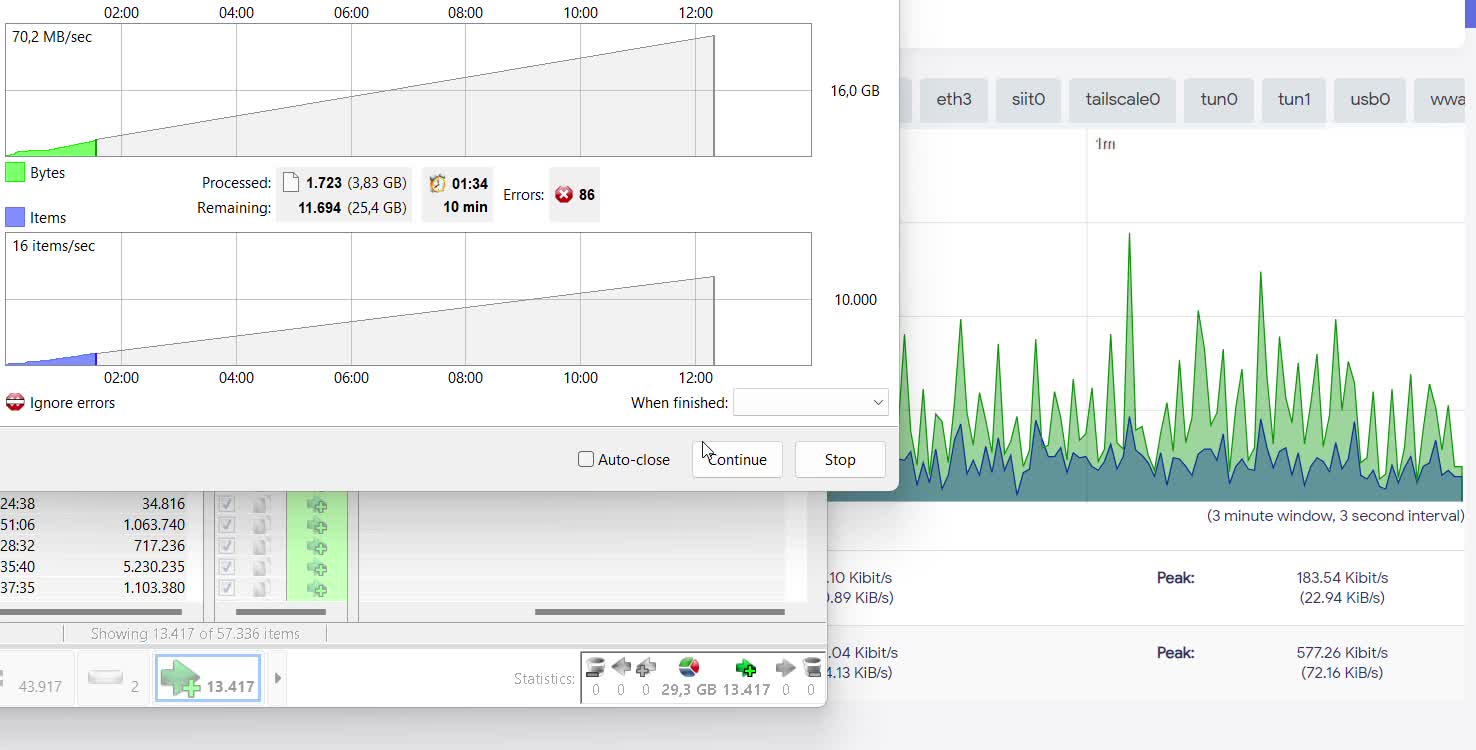
Task: Click the red errors cross icon
Action: [564, 194]
